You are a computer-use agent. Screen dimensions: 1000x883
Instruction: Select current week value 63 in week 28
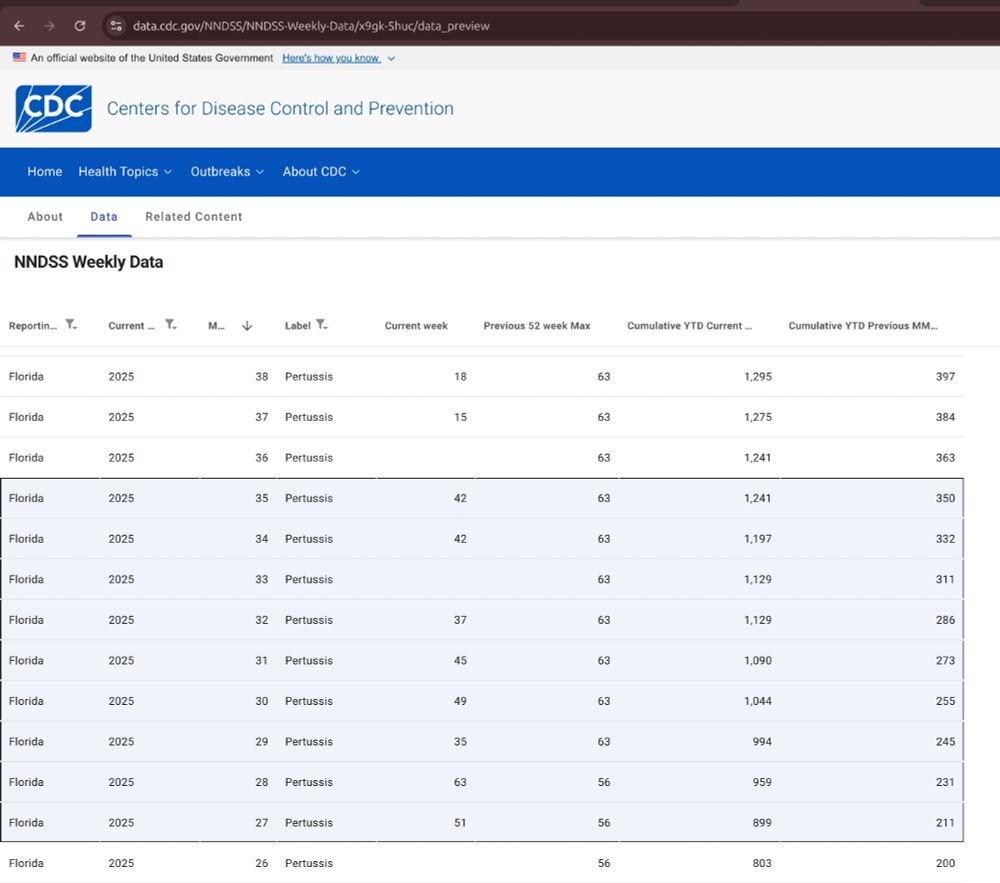tap(460, 782)
